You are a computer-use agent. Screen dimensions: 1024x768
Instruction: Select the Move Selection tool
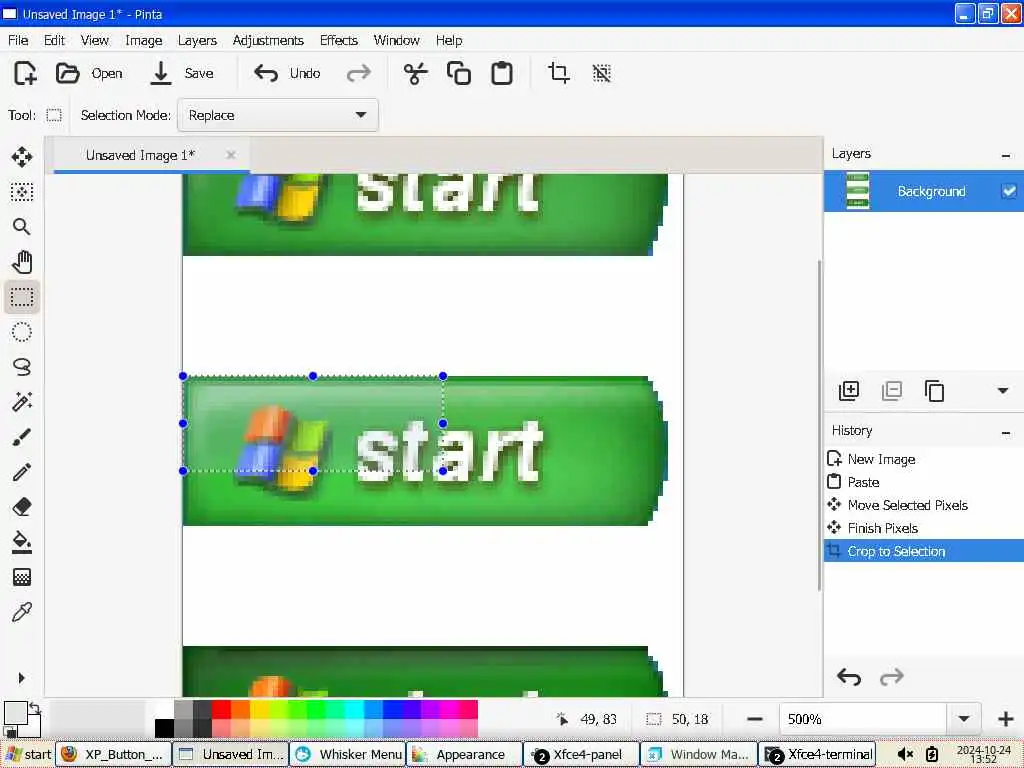click(x=22, y=192)
